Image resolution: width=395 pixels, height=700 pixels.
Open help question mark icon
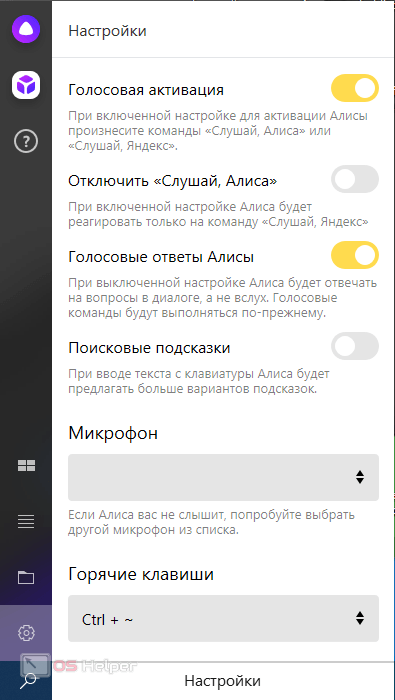point(26,142)
